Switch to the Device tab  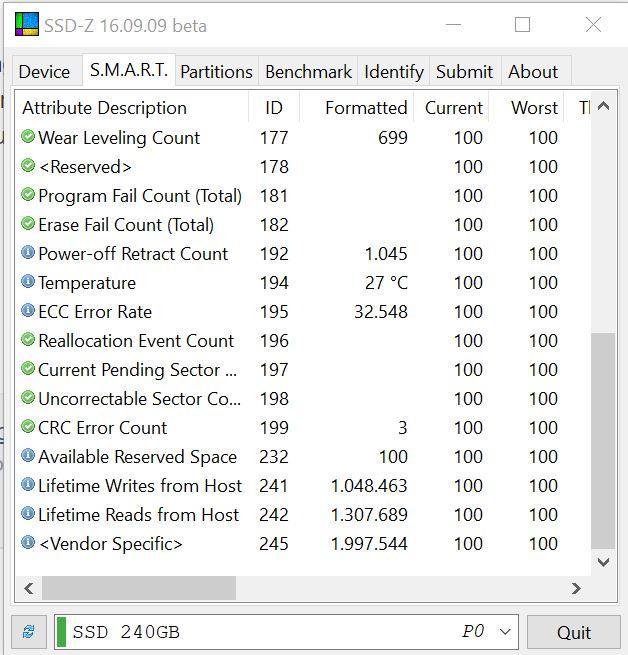(44, 72)
